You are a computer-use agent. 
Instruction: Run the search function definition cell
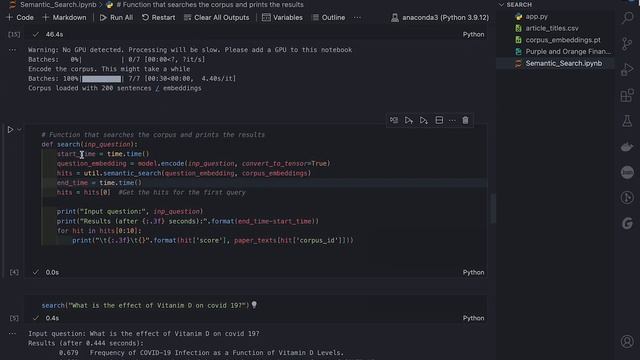coord(10,129)
